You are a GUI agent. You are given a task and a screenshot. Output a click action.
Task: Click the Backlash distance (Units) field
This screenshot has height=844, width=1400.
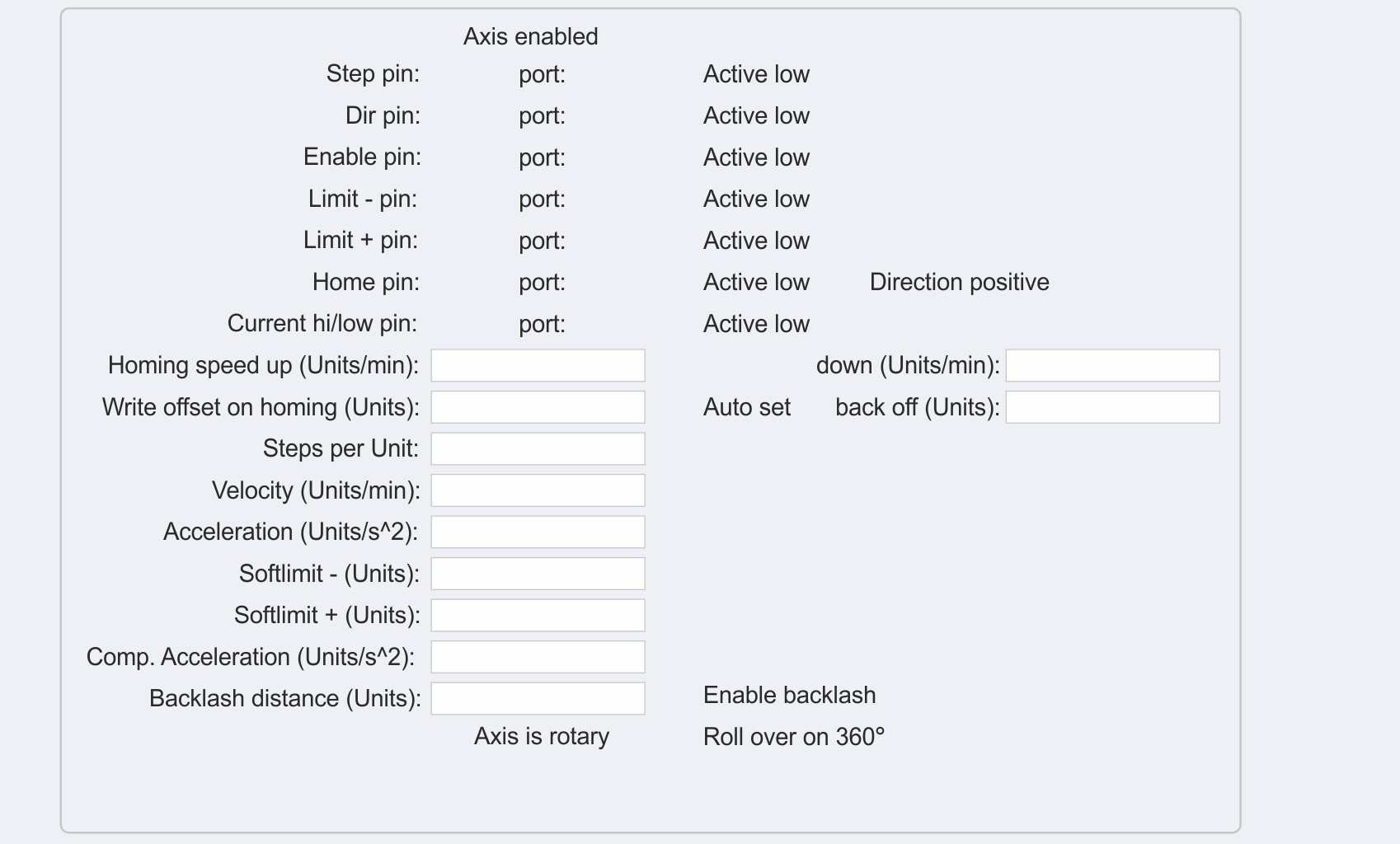538,698
